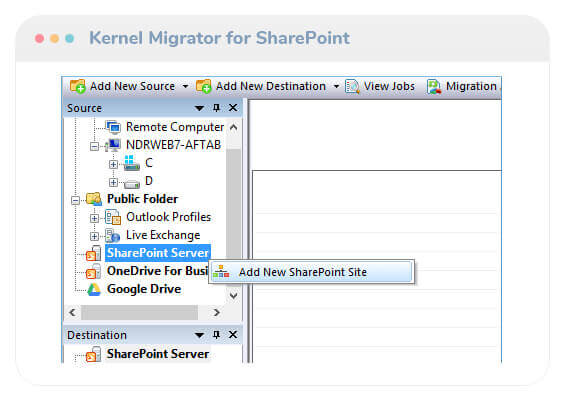Click the Source tree scroll right arrow
Screen dimensions: 565x401
pos(217,312)
